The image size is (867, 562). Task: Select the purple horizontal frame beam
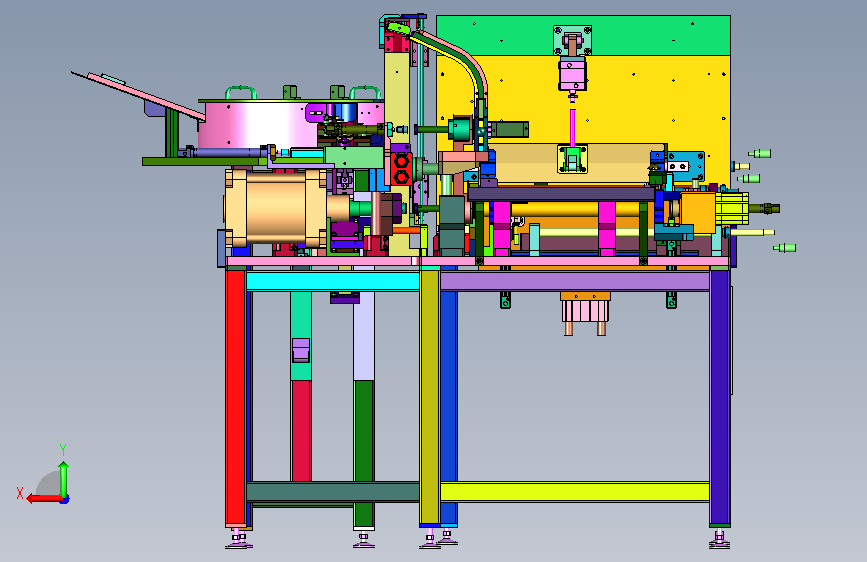tap(574, 281)
